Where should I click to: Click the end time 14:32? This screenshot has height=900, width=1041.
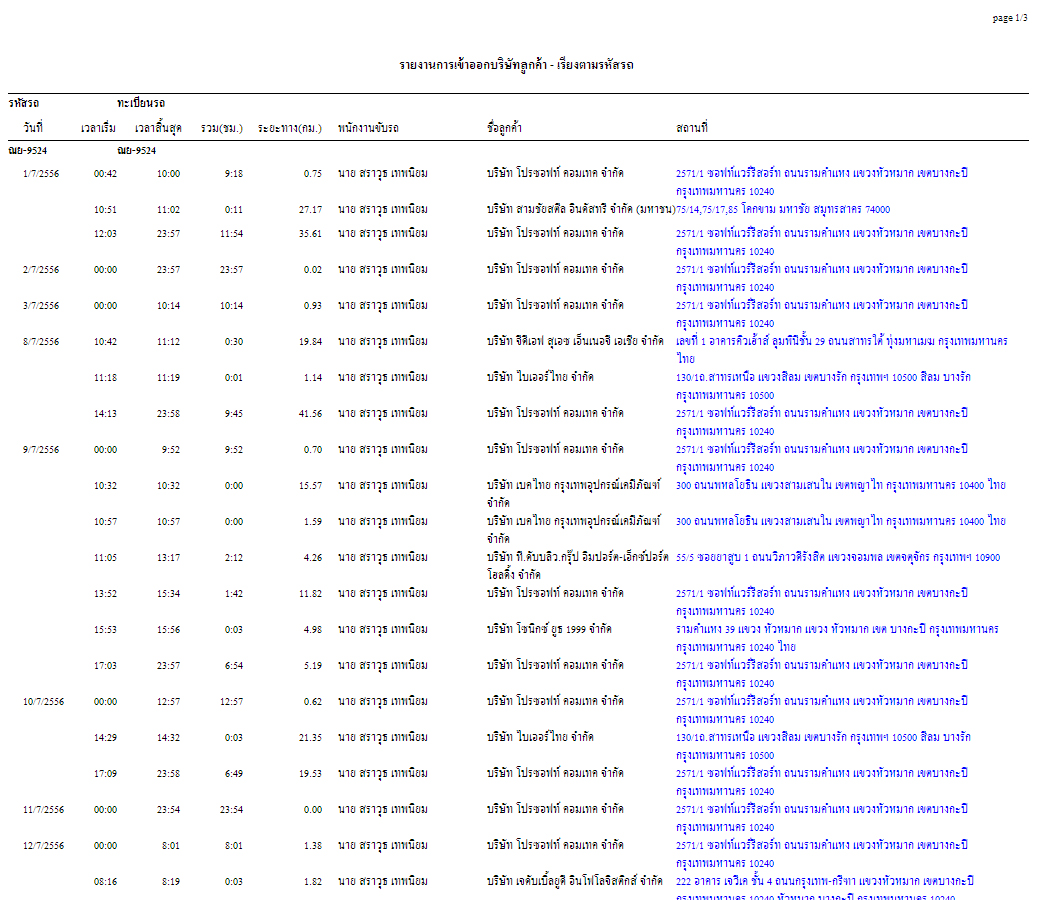[168, 737]
